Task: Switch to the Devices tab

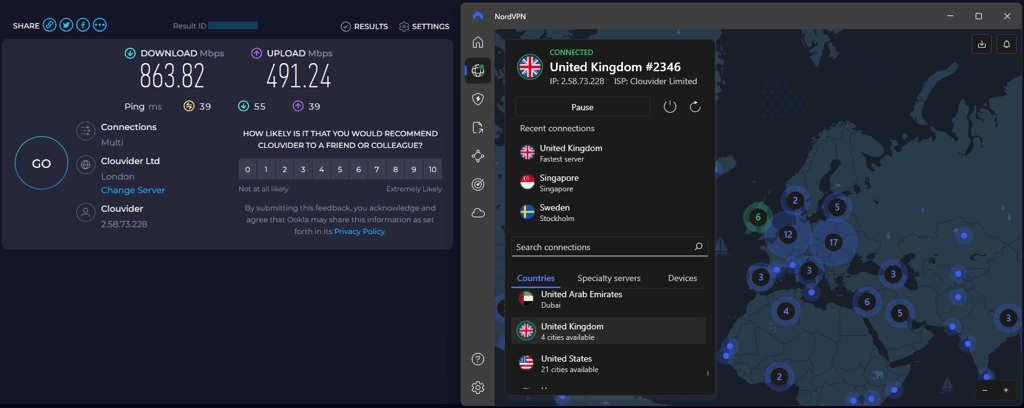Action: tap(682, 278)
